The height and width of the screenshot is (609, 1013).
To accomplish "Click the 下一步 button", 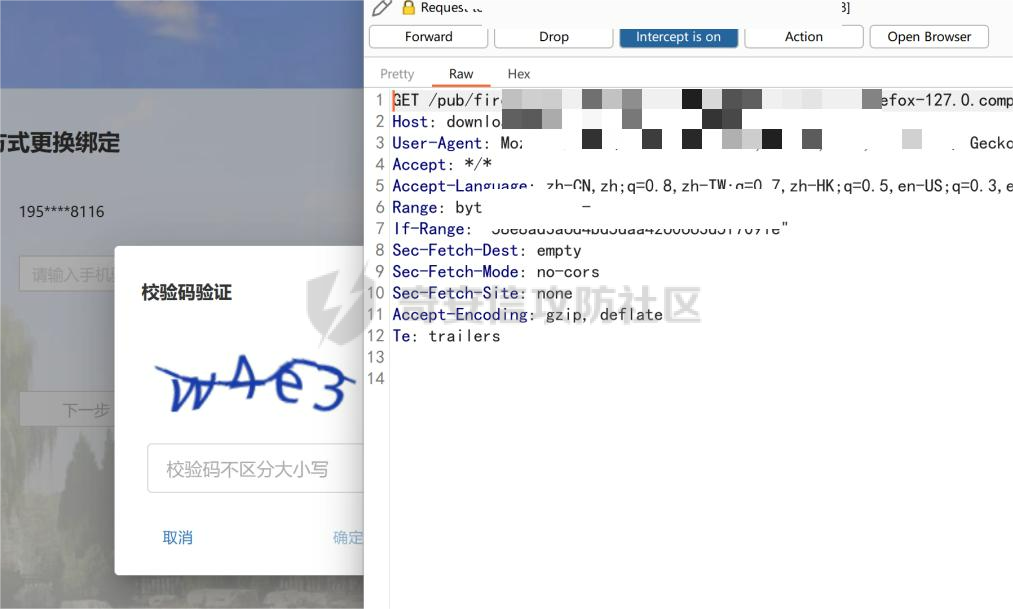I will point(85,410).
